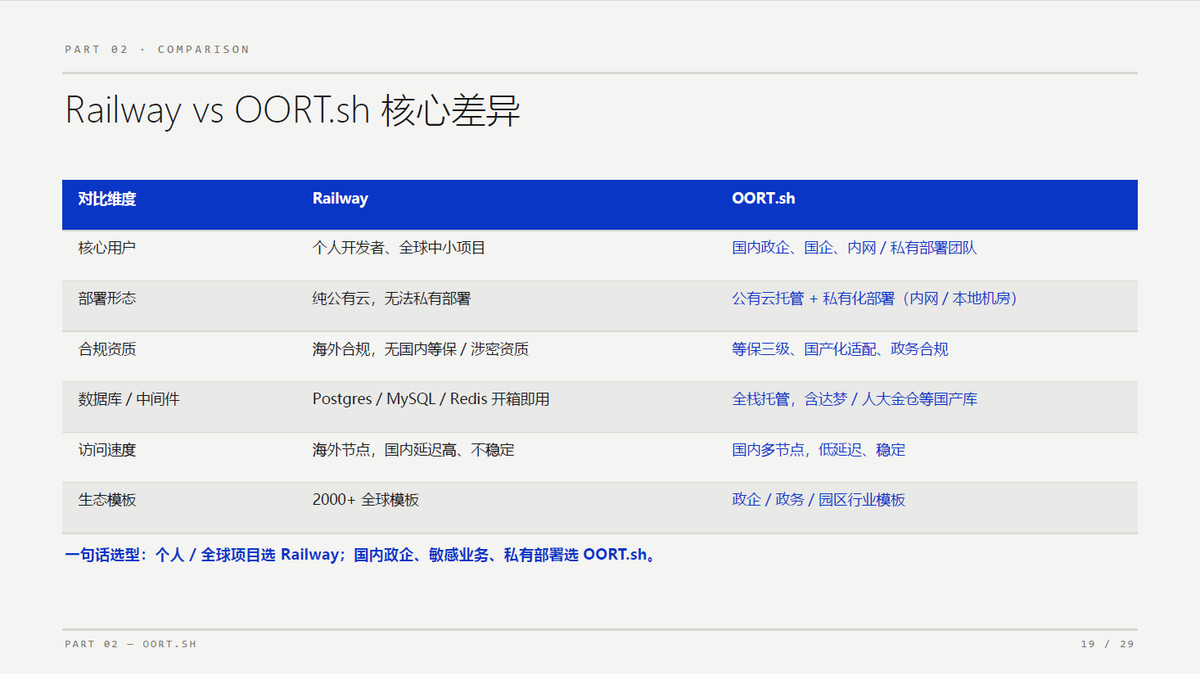Viewport: 1200px width, 674px height.
Task: Click the footer label 'PART 02 — OORT.SH'
Action: [x=131, y=644]
